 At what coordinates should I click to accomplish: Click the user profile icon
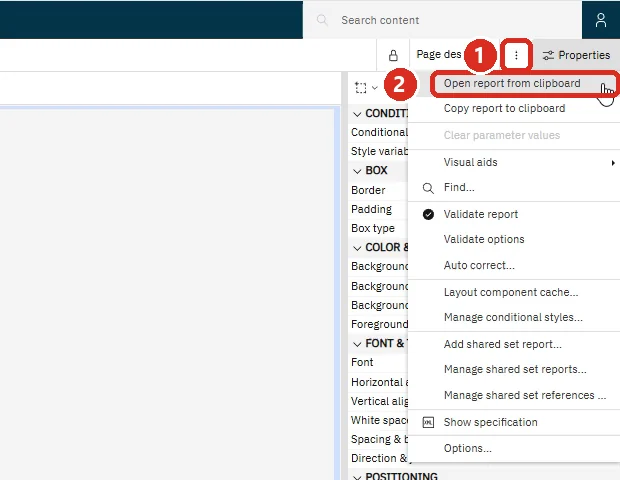(x=601, y=20)
